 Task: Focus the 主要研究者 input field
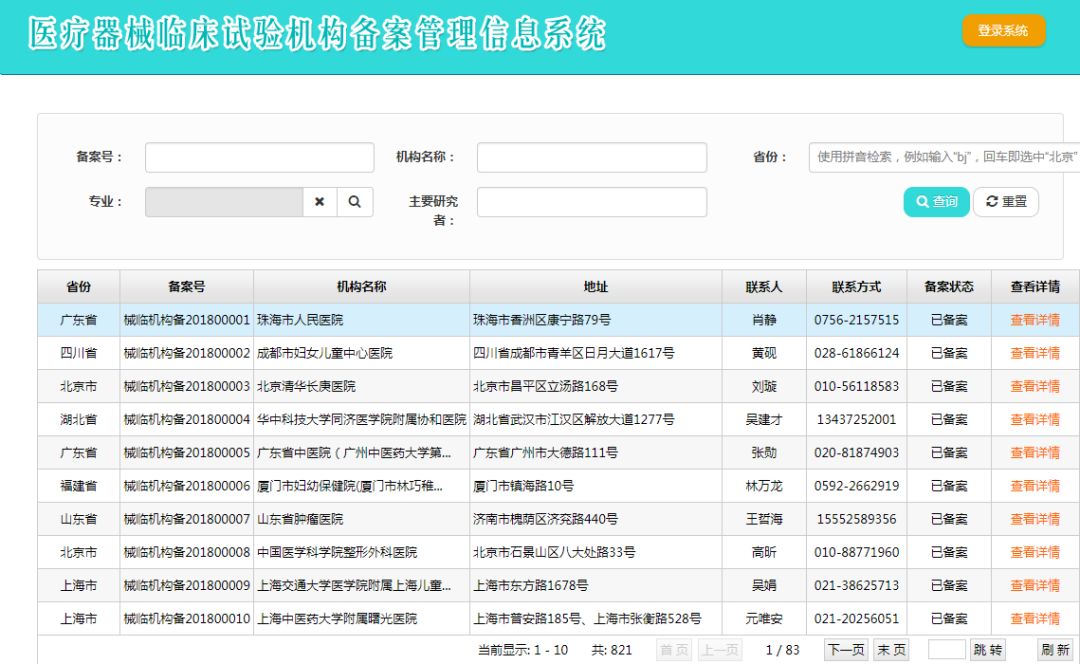(592, 202)
